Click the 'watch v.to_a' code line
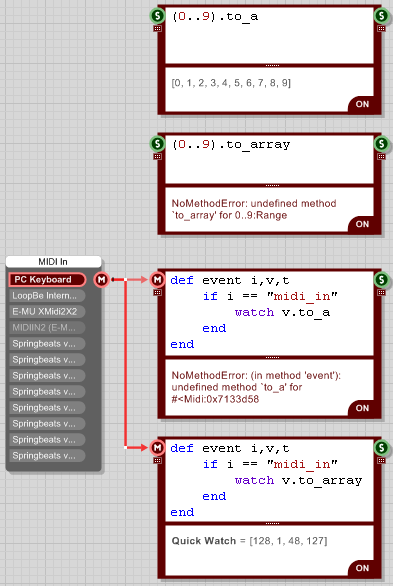This screenshot has width=393, height=586. [x=282, y=312]
